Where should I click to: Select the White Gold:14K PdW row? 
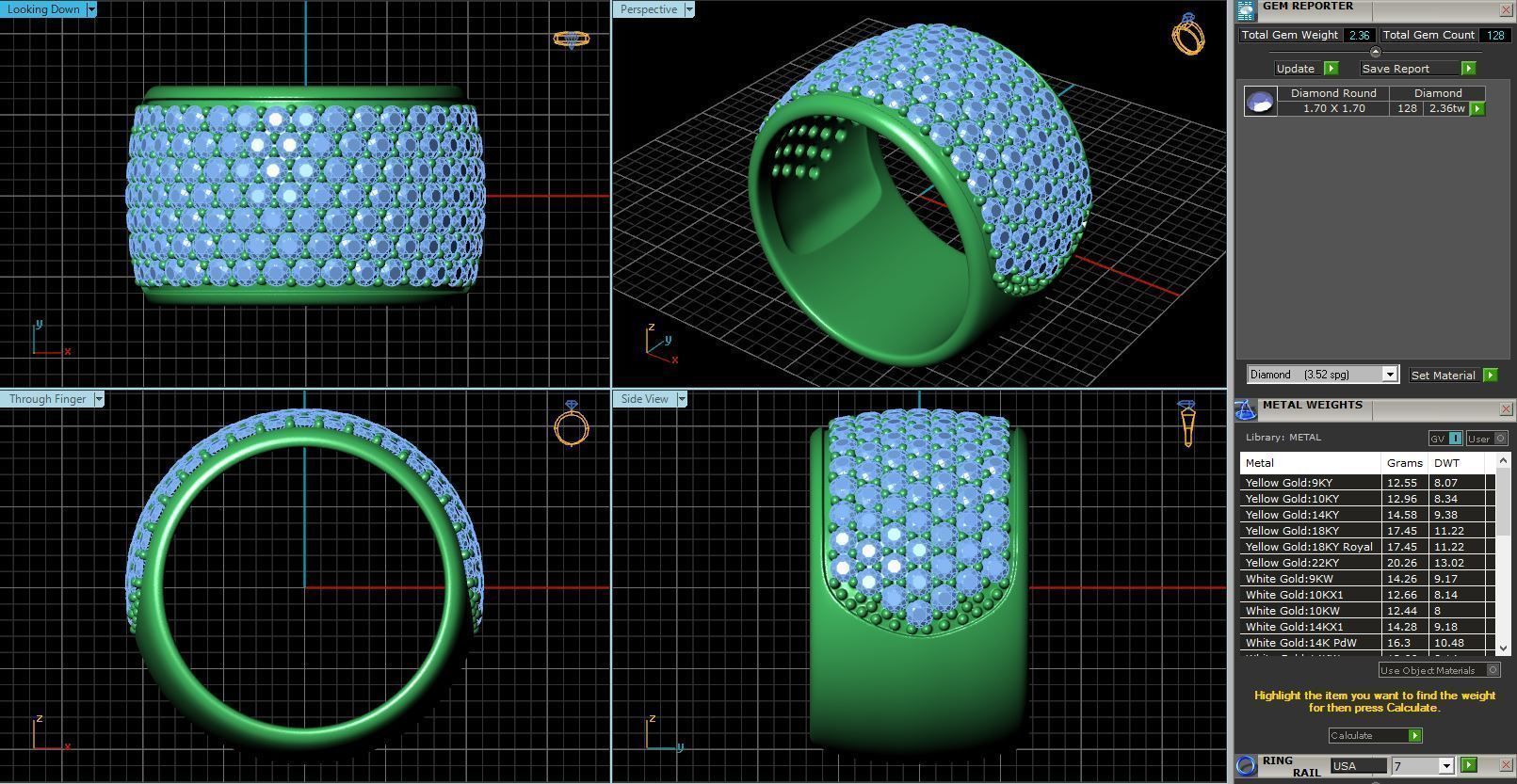[x=1367, y=643]
